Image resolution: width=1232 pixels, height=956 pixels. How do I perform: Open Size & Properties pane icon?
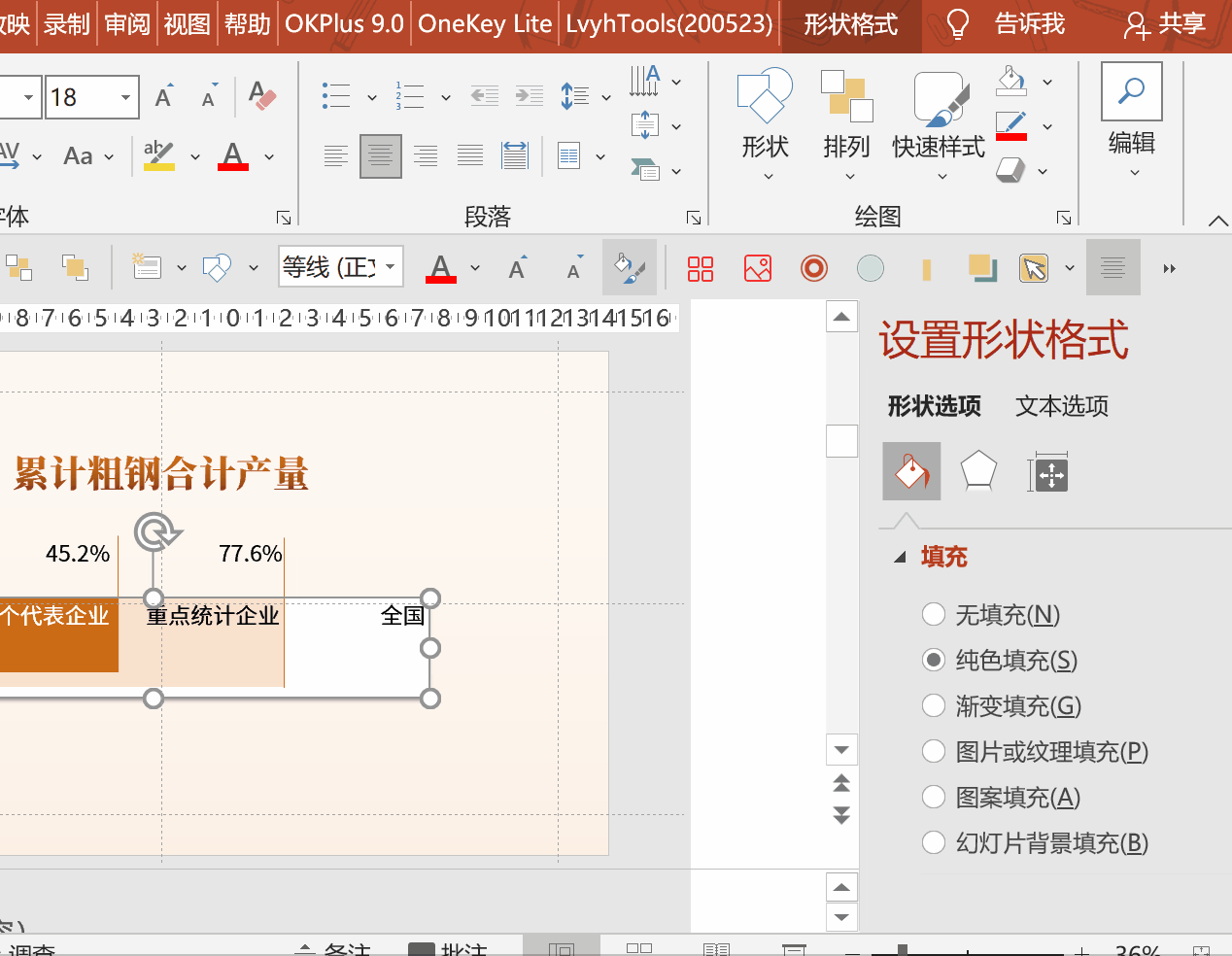(x=1049, y=472)
